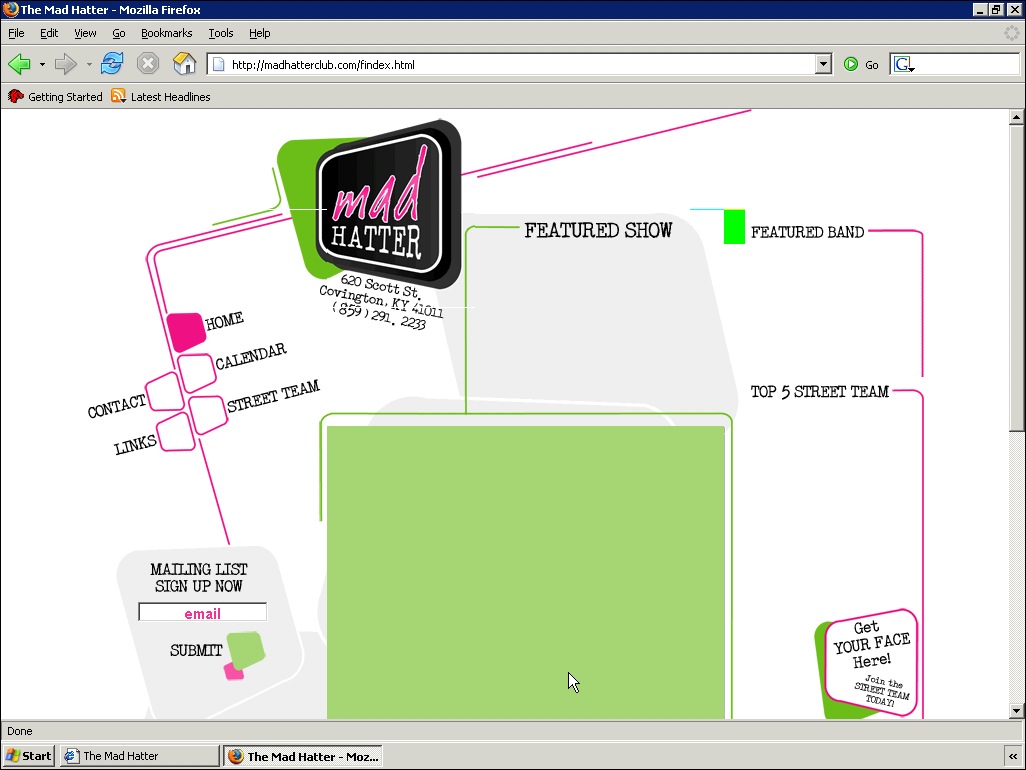
Task: Open the Bookmarks menu
Action: [x=166, y=33]
